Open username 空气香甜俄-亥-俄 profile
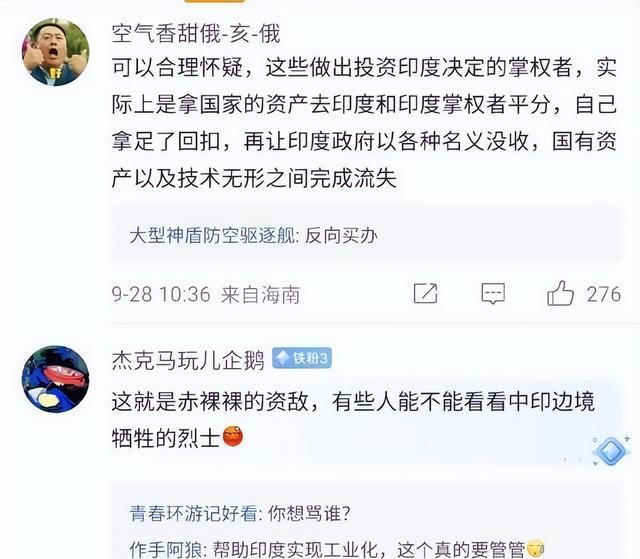Viewport: 640px width, 559px height. coord(196,33)
